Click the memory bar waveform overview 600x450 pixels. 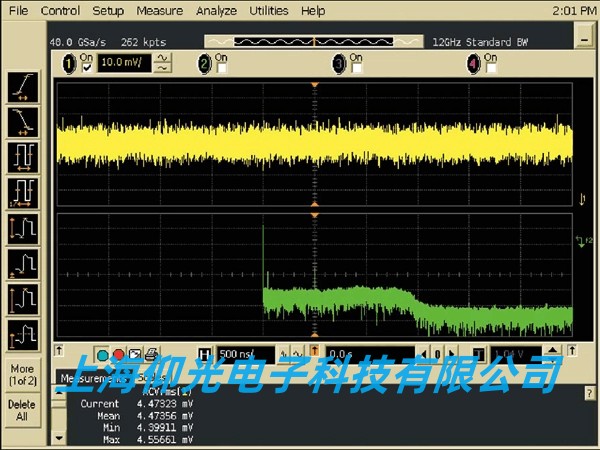[x=315, y=41]
